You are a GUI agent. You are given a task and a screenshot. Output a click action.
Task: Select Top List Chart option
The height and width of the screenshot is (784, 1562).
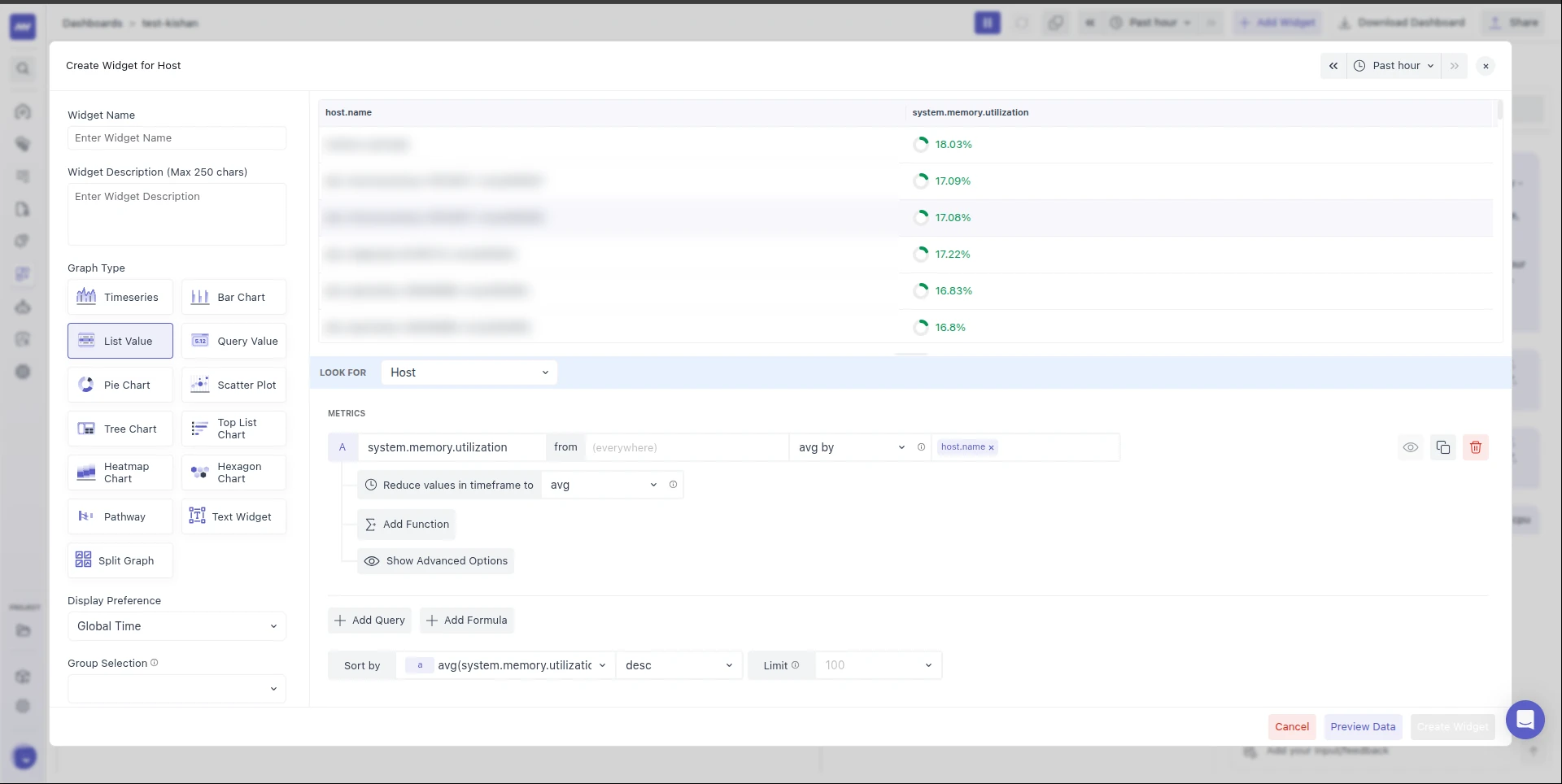point(233,429)
